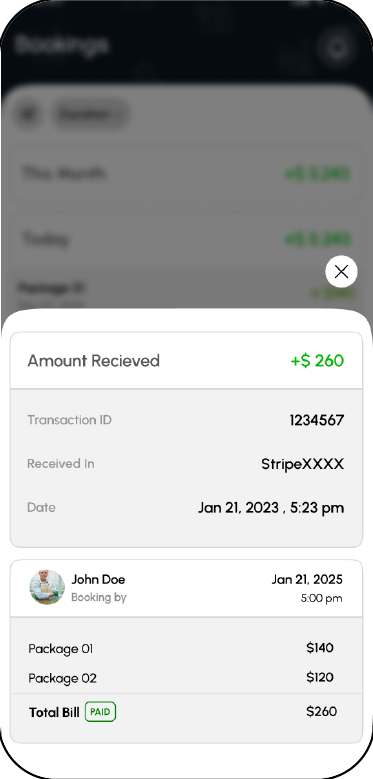The width and height of the screenshot is (373, 779).
Task: Open the blurred settings gear icon
Action: coord(337,47)
